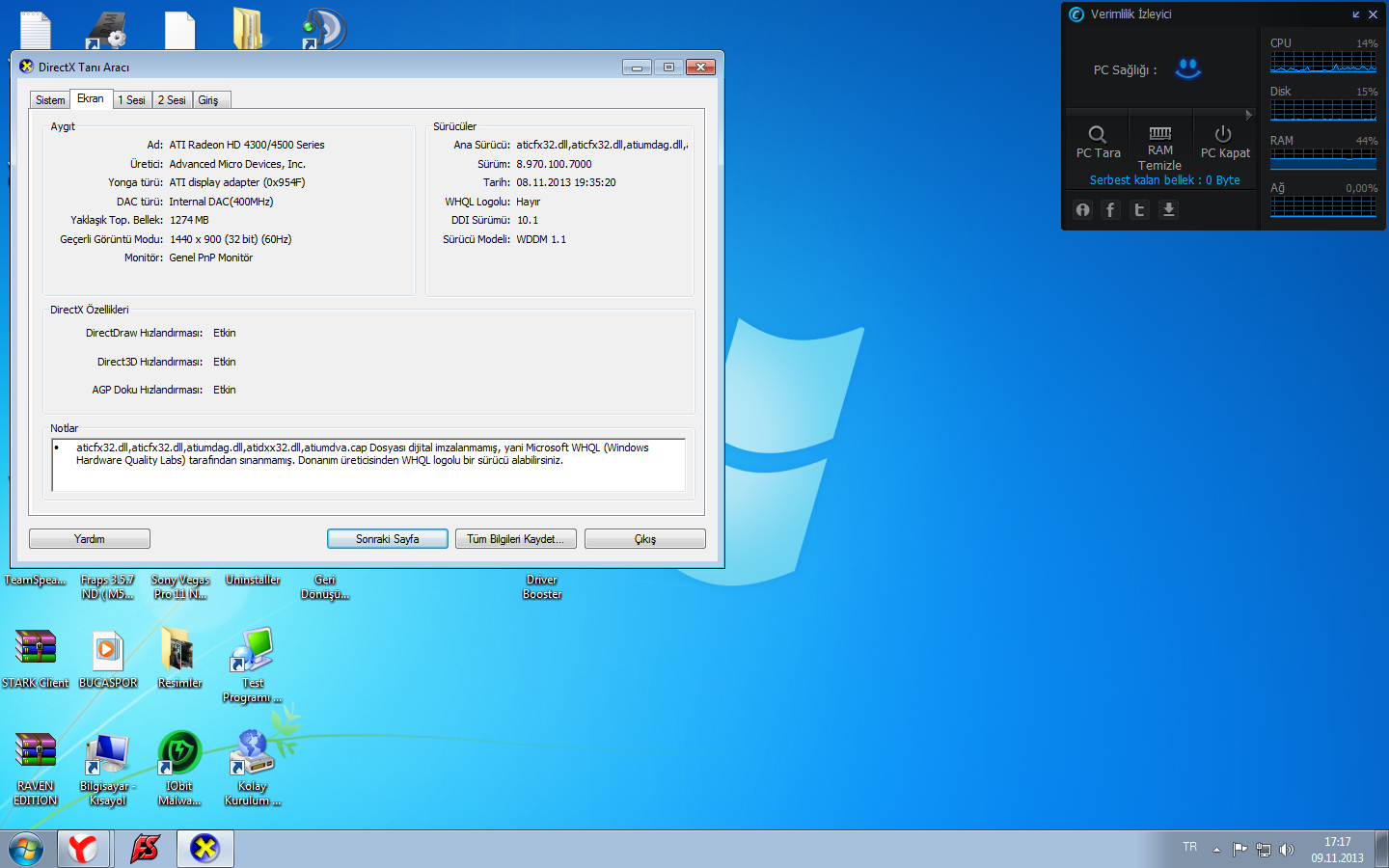Image resolution: width=1389 pixels, height=868 pixels.
Task: Switch to the Sistem tab
Action: (x=50, y=100)
